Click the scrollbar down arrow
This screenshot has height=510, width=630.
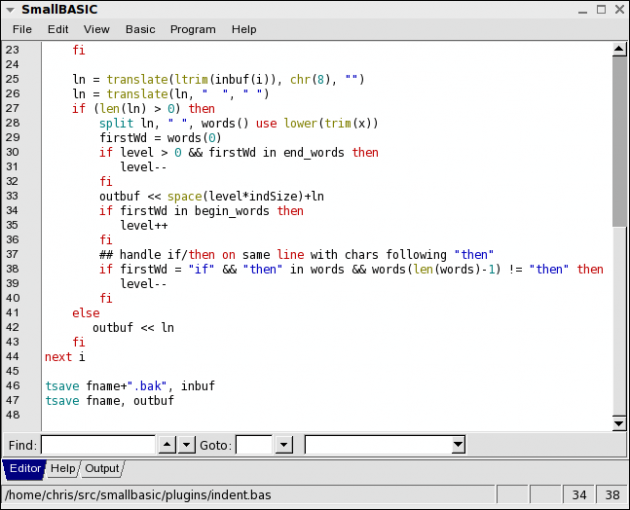[619, 423]
